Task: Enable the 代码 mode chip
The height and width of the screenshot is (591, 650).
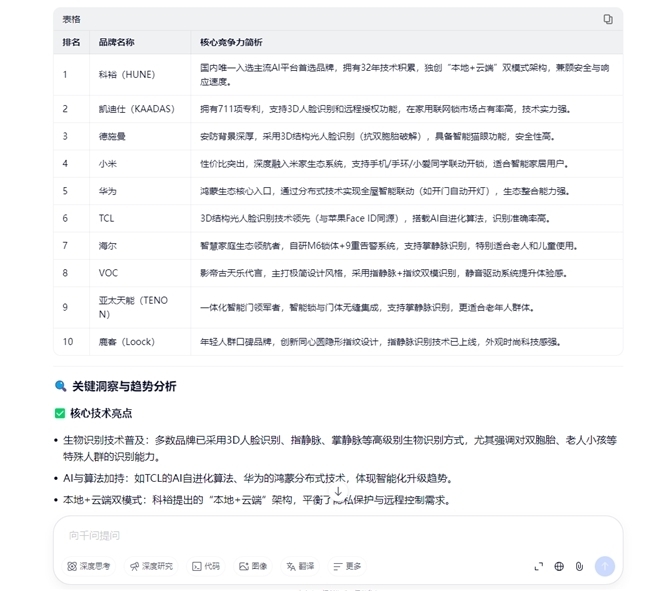Action: (x=206, y=566)
